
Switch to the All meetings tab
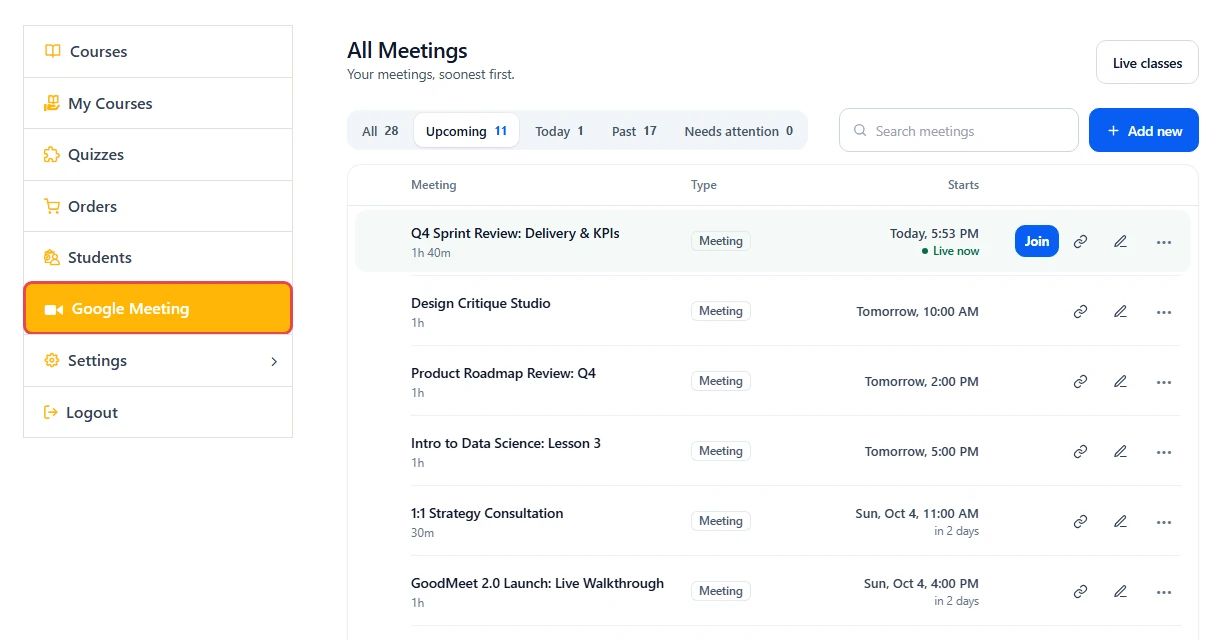(x=380, y=131)
